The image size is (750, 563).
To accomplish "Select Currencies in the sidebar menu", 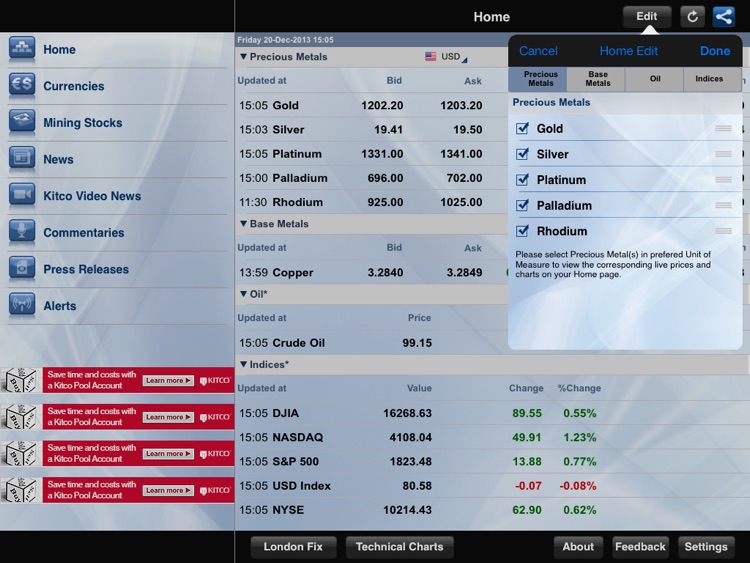I will coord(117,86).
